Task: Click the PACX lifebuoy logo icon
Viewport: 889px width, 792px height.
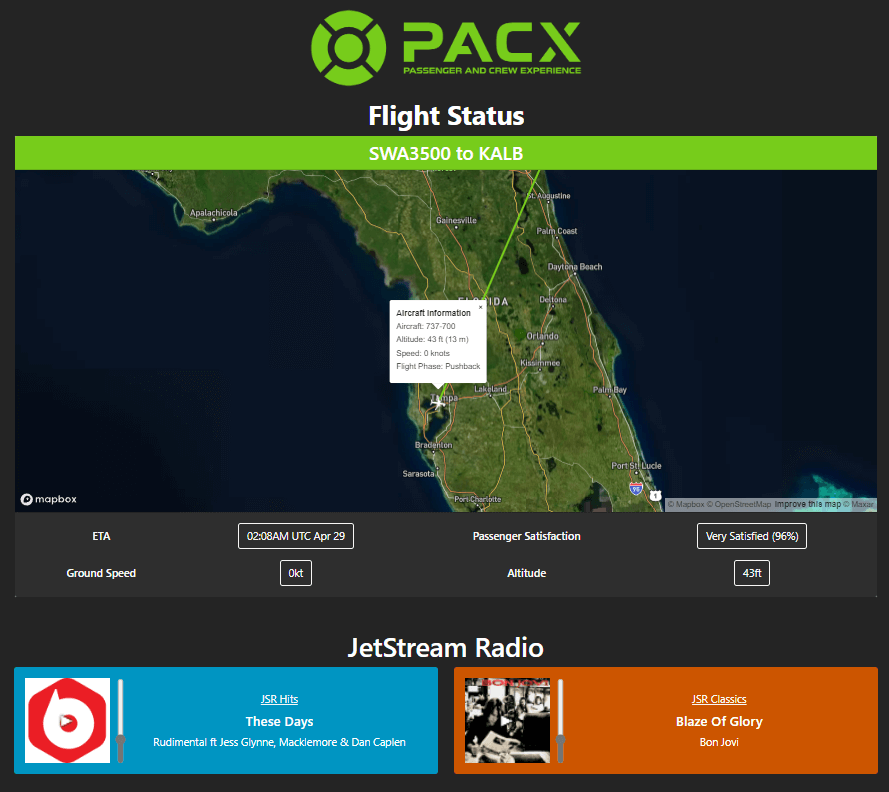Action: 348,48
